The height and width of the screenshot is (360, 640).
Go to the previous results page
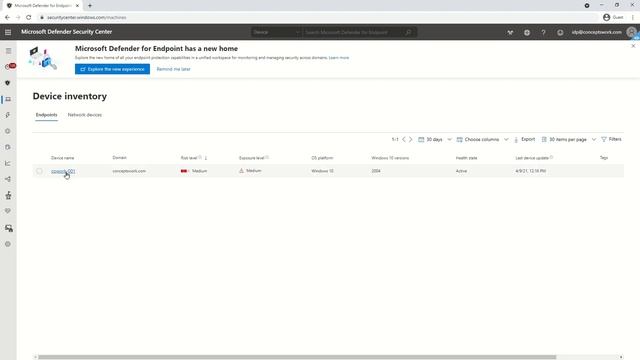[x=404, y=139]
